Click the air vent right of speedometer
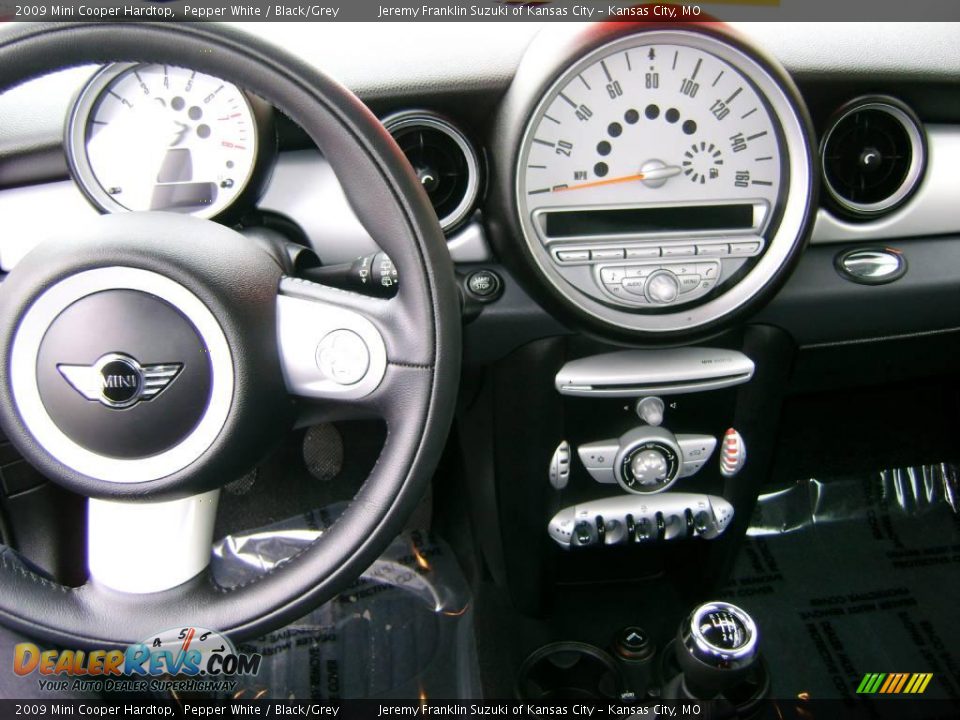 872,157
